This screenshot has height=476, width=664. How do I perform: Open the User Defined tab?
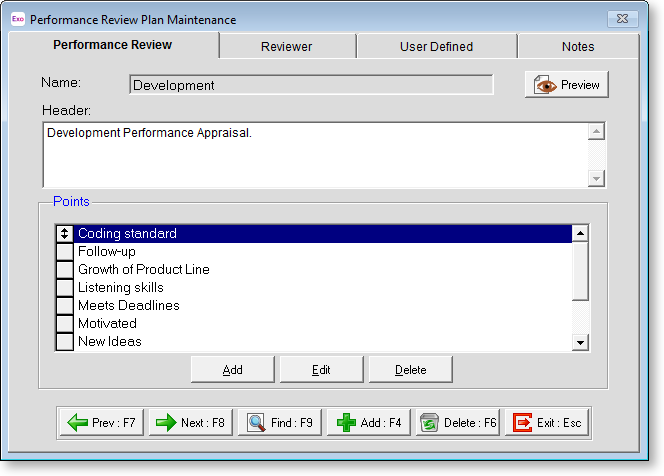click(x=436, y=46)
